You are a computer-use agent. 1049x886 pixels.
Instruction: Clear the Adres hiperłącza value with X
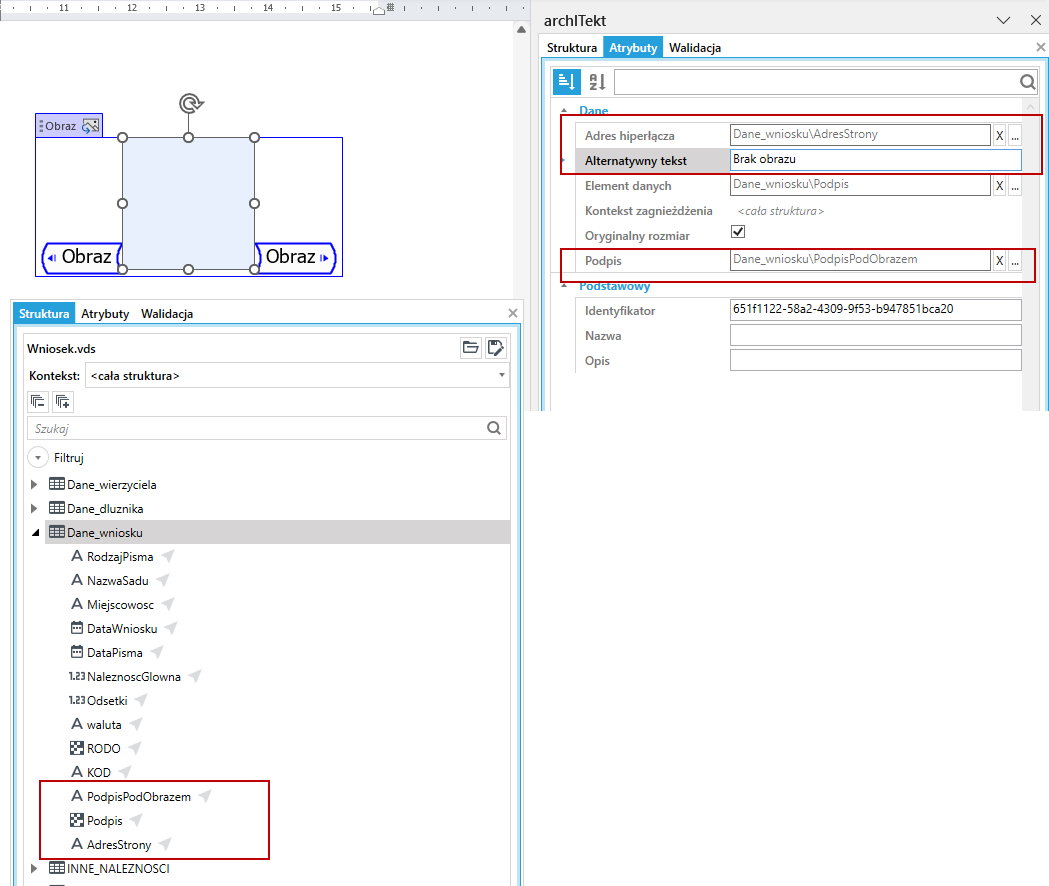pyautogui.click(x=999, y=136)
